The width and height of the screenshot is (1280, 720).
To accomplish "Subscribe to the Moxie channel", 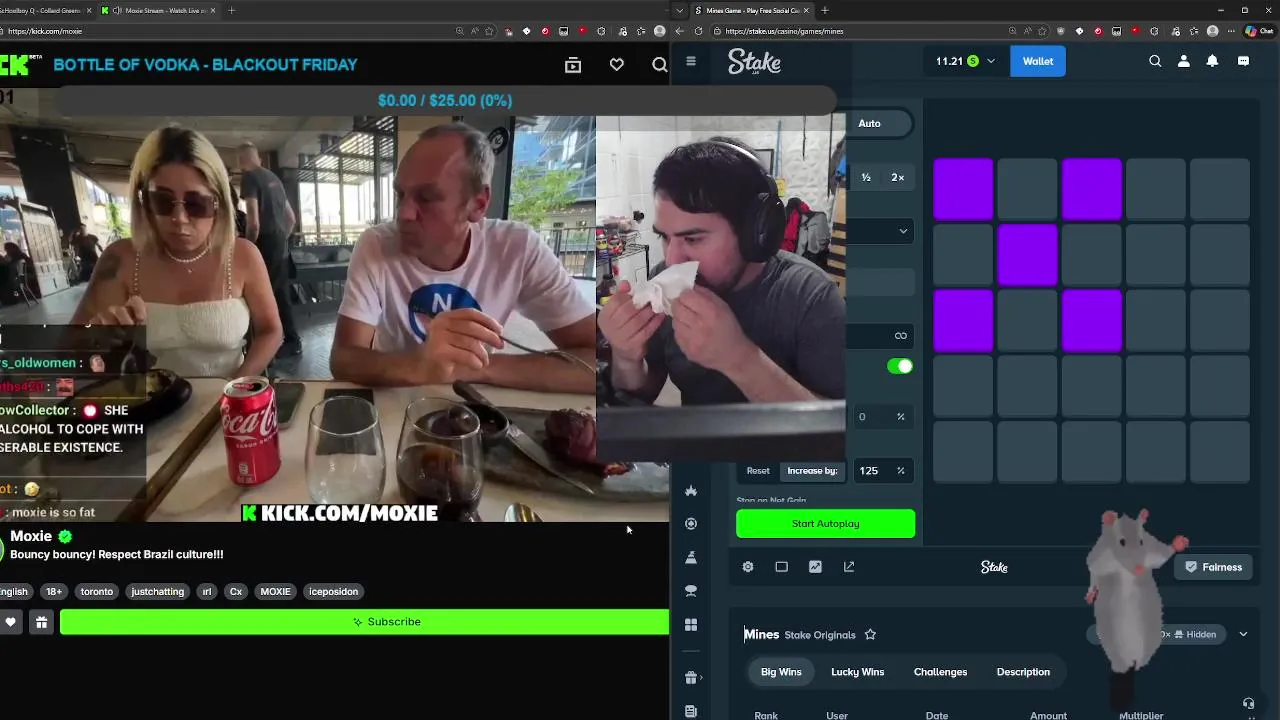I will pyautogui.click(x=365, y=622).
